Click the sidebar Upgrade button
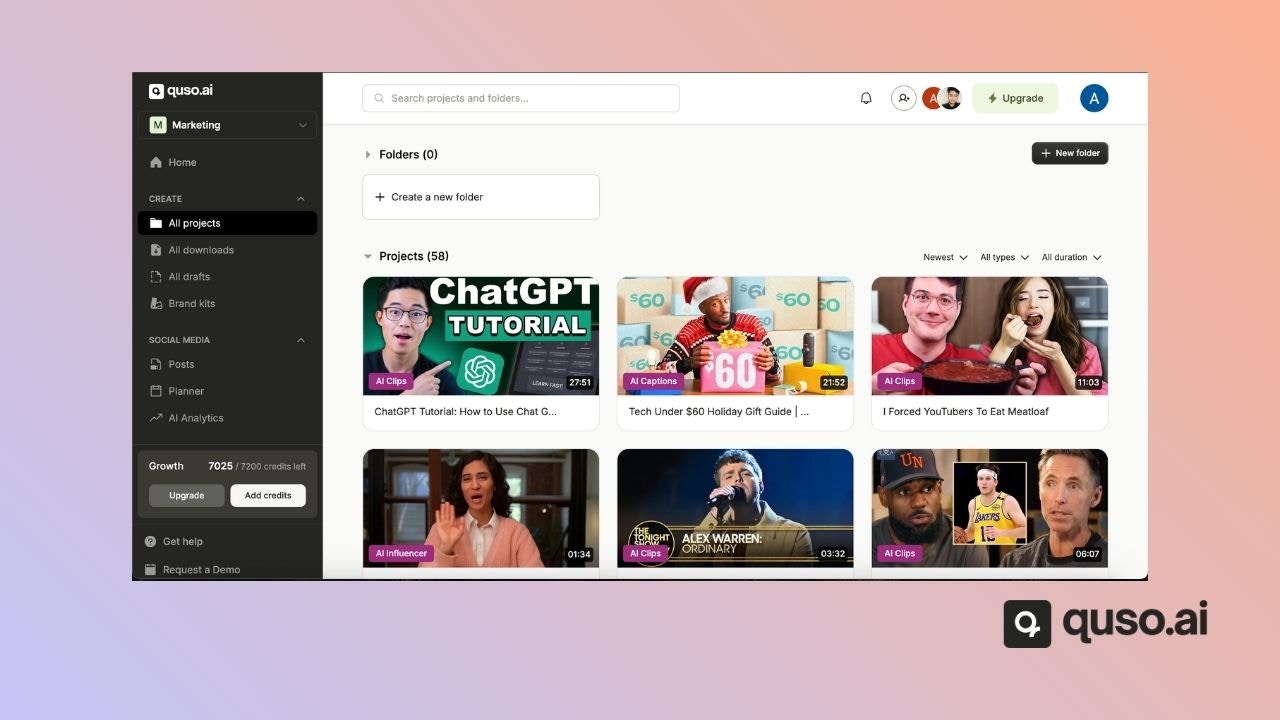This screenshot has height=720, width=1280. click(x=187, y=495)
